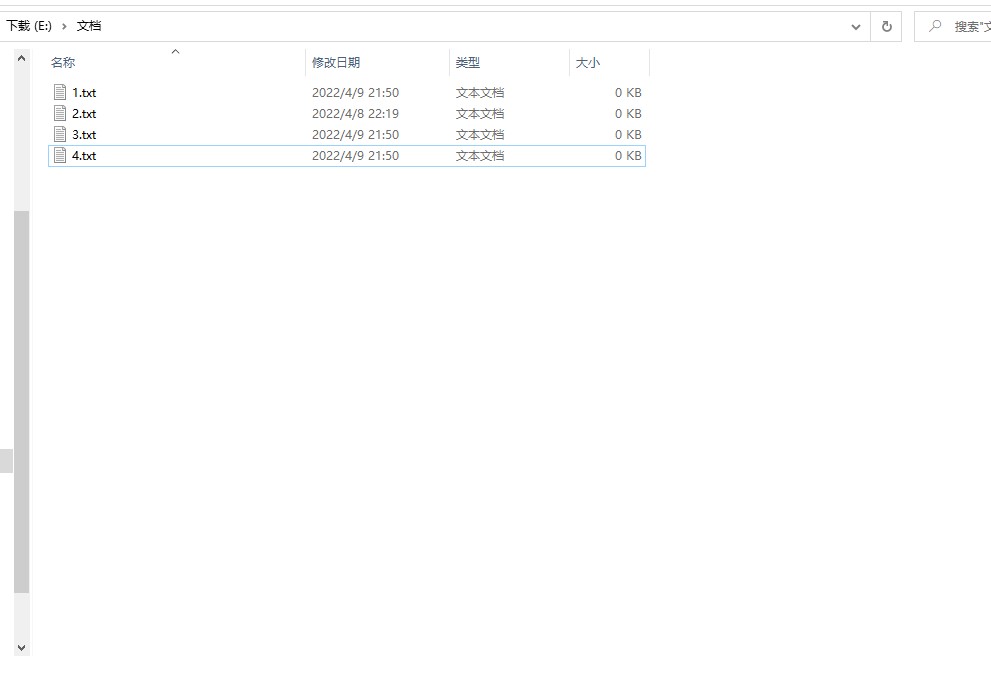Click the 2.txt file icon

pos(60,113)
